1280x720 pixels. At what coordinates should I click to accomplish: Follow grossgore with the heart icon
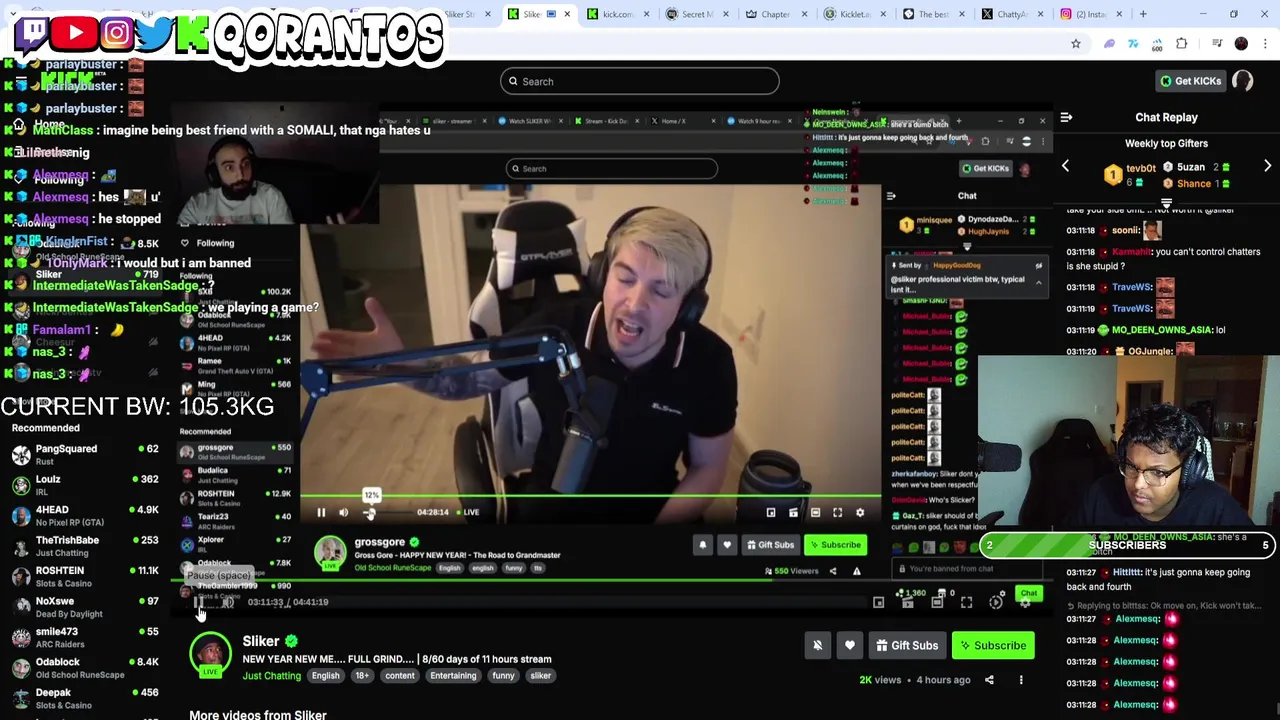(727, 545)
